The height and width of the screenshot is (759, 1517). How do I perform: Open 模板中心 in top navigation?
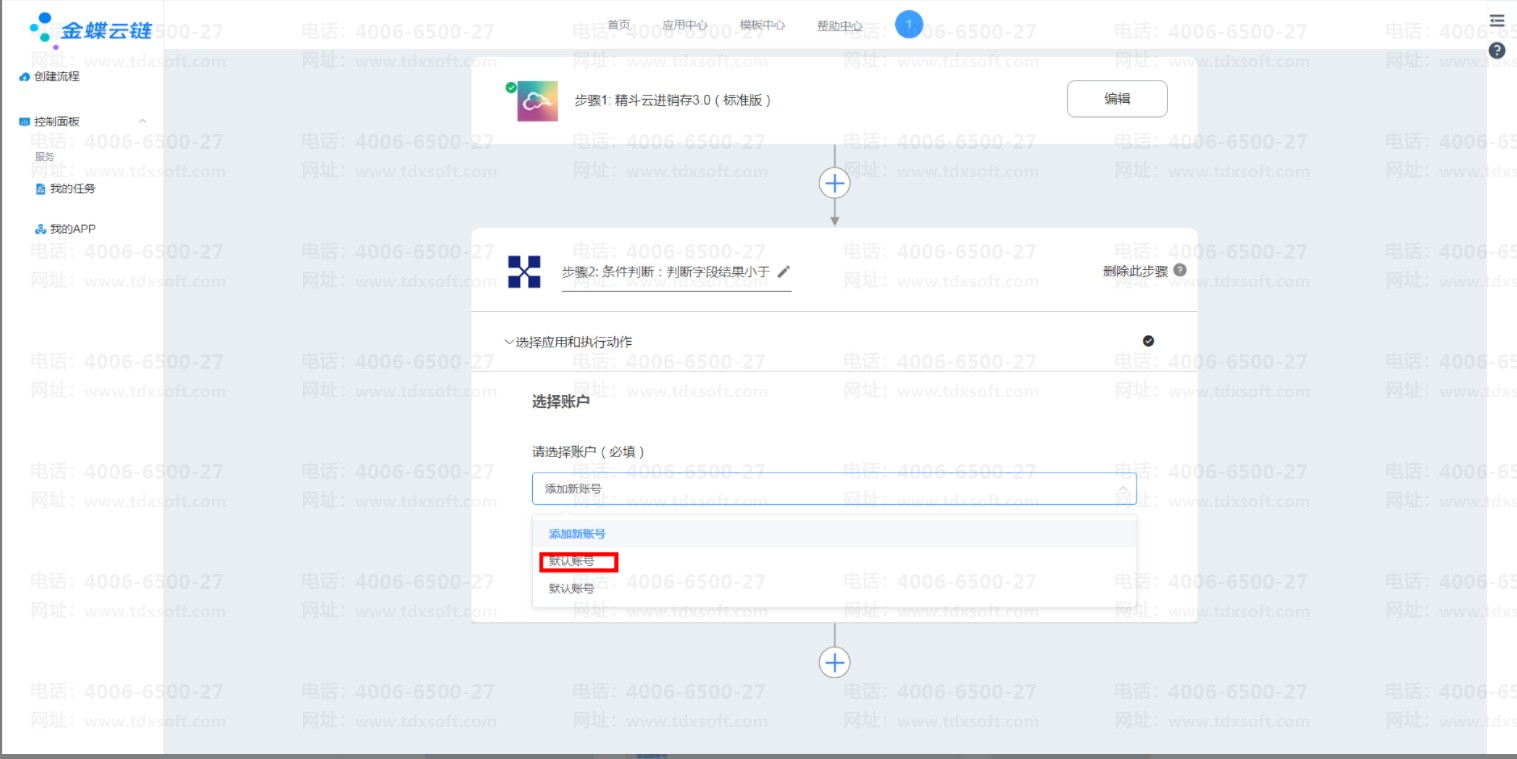tap(762, 25)
